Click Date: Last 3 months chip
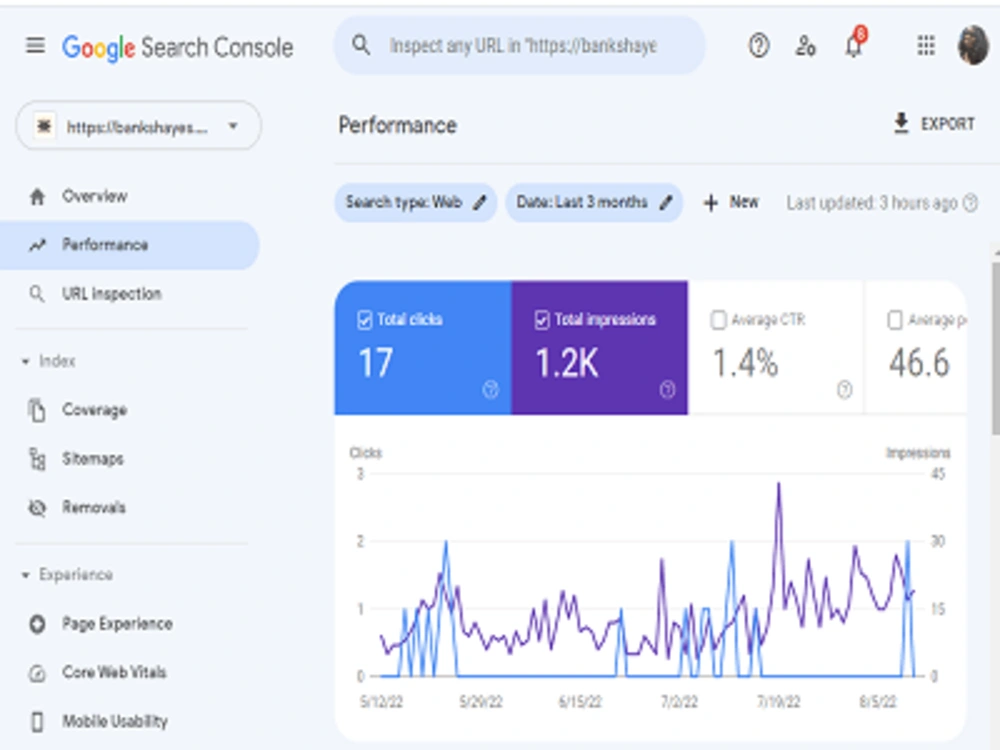 594,203
